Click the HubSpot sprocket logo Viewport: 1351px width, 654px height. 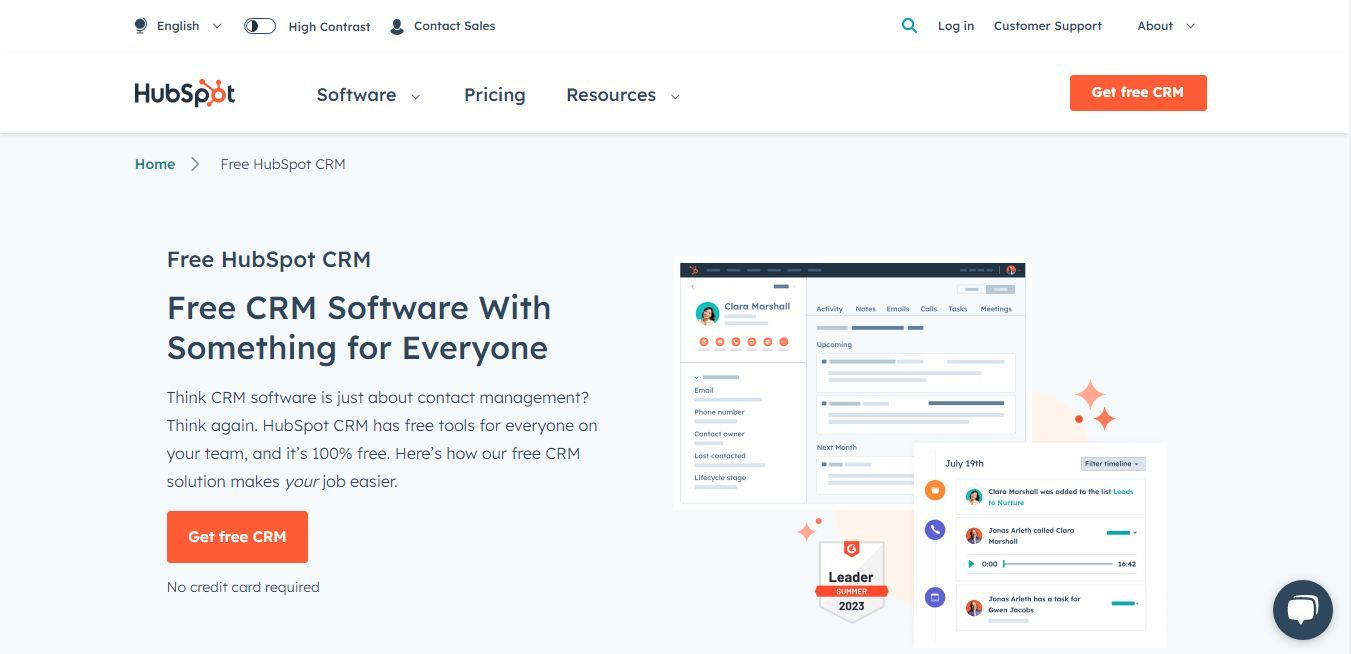(x=184, y=92)
